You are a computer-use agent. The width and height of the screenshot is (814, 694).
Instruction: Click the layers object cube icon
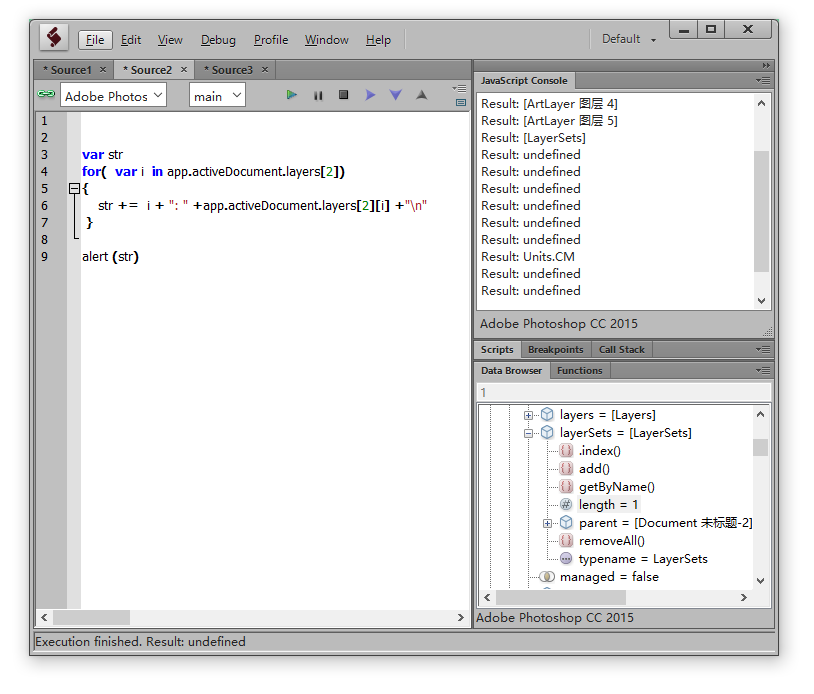(x=547, y=414)
